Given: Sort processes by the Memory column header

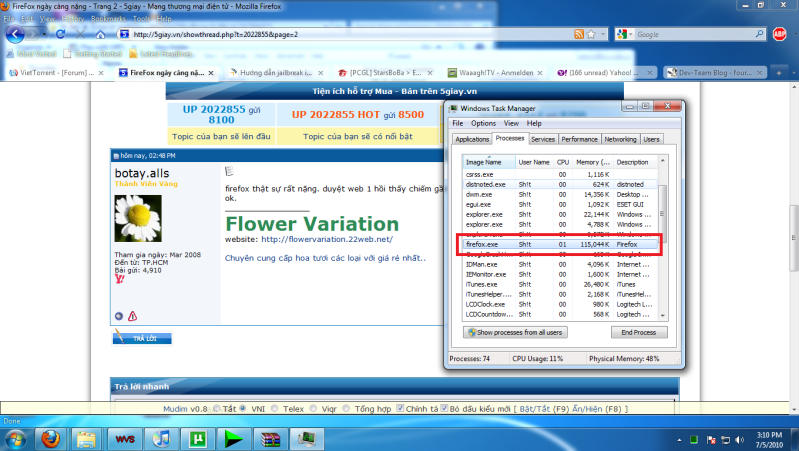Looking at the screenshot, I should pos(586,161).
